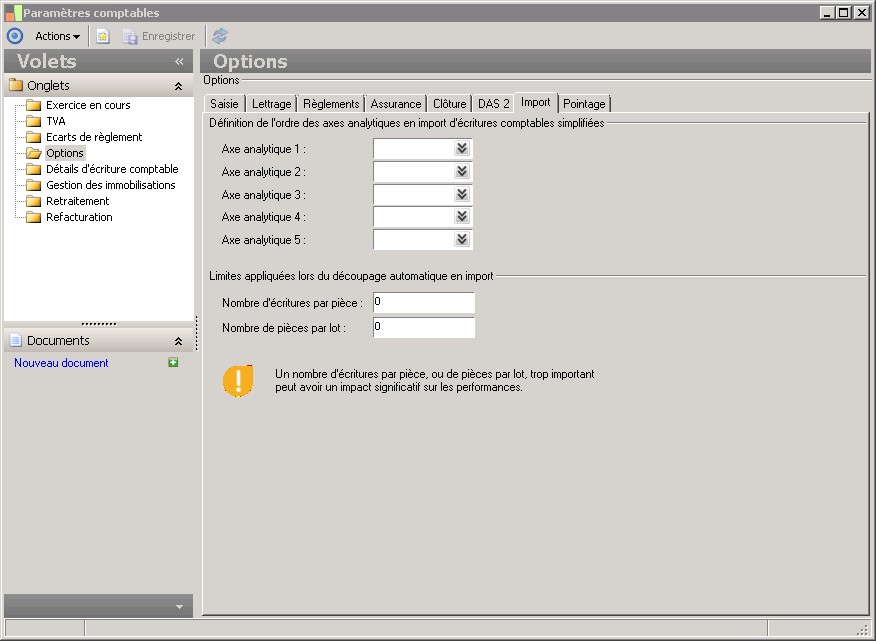Click the Nouveau document link
The image size is (876, 641).
tap(61, 363)
